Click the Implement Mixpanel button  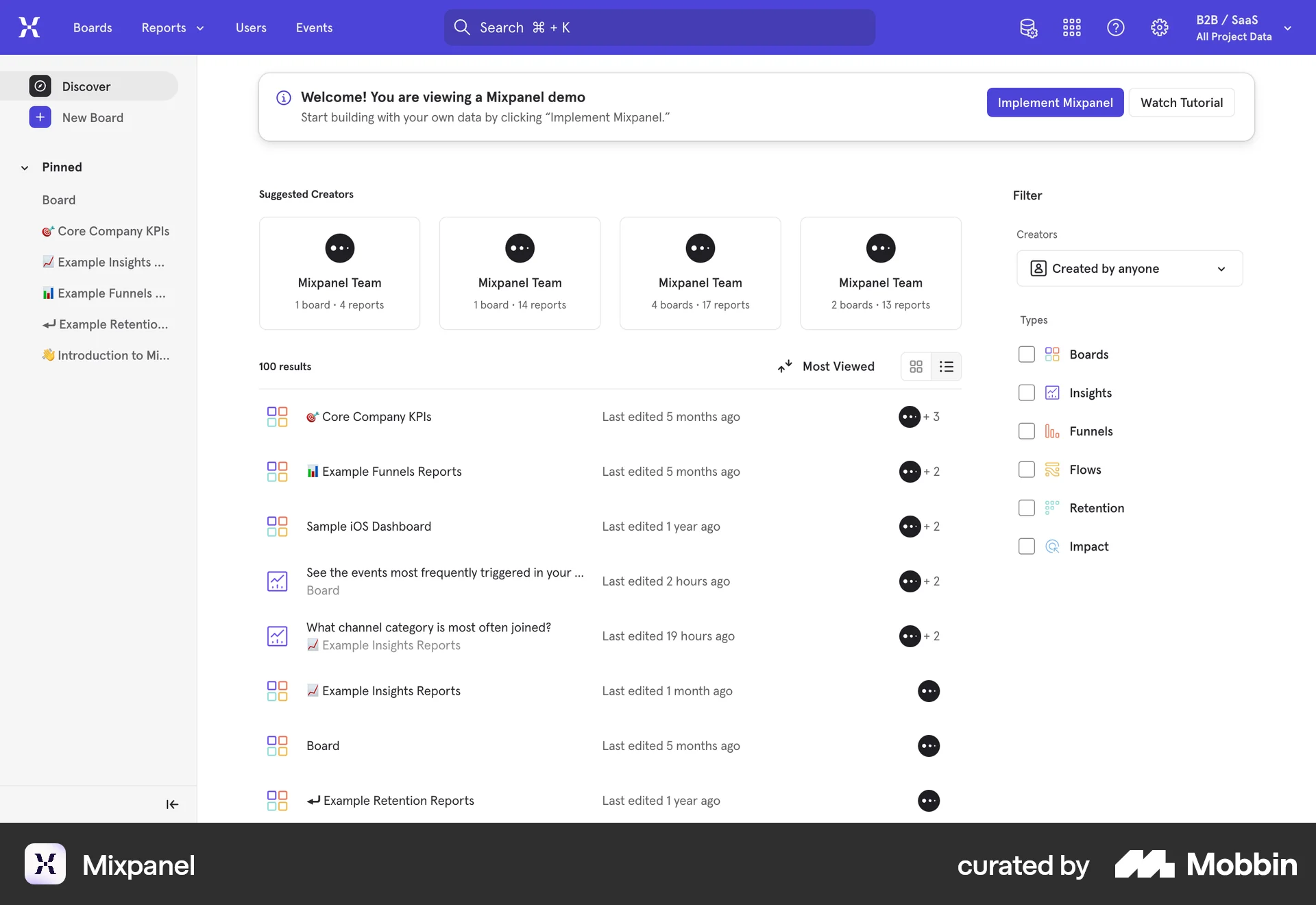pos(1055,102)
